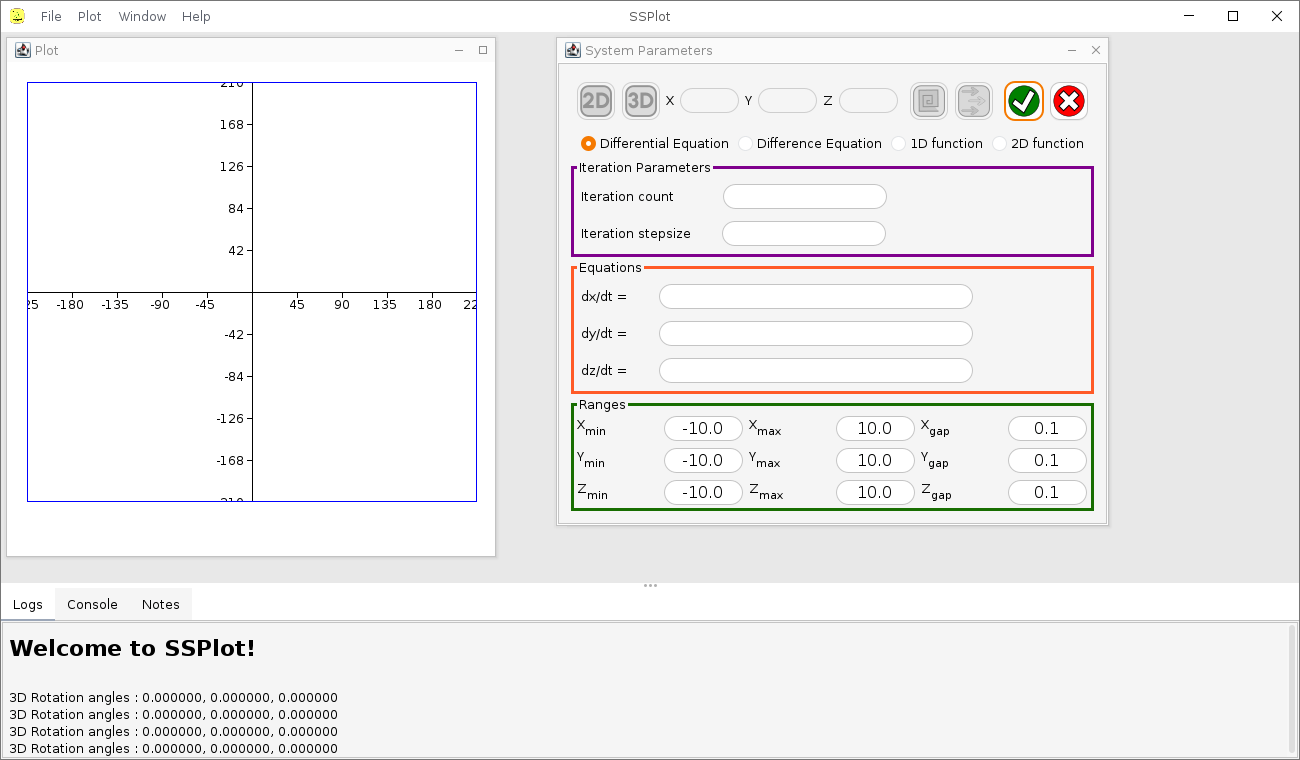Click the Iteration stepsize field
The height and width of the screenshot is (760, 1300).
pos(804,233)
